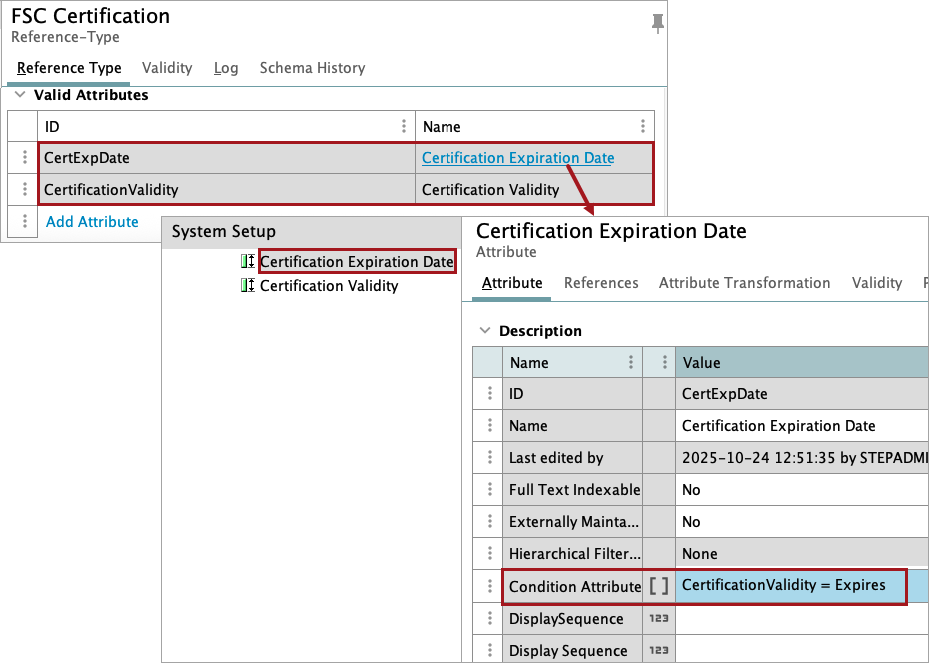Collapse the Valid Attributes section
This screenshot has width=929, height=663.
[x=20, y=95]
